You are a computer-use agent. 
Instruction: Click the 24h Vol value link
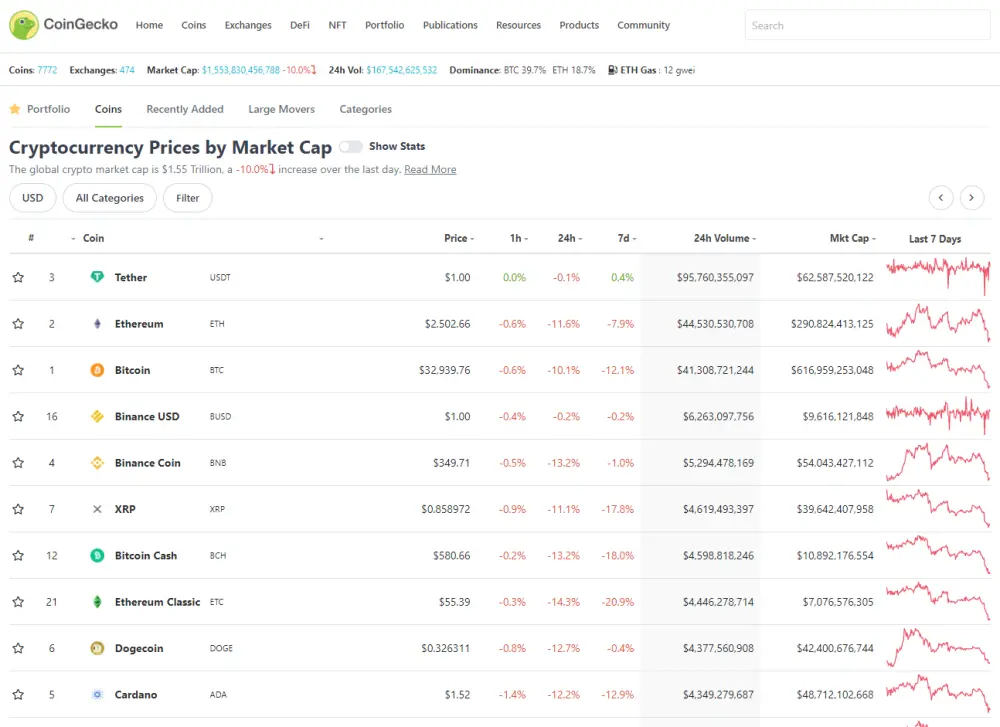click(x=402, y=70)
